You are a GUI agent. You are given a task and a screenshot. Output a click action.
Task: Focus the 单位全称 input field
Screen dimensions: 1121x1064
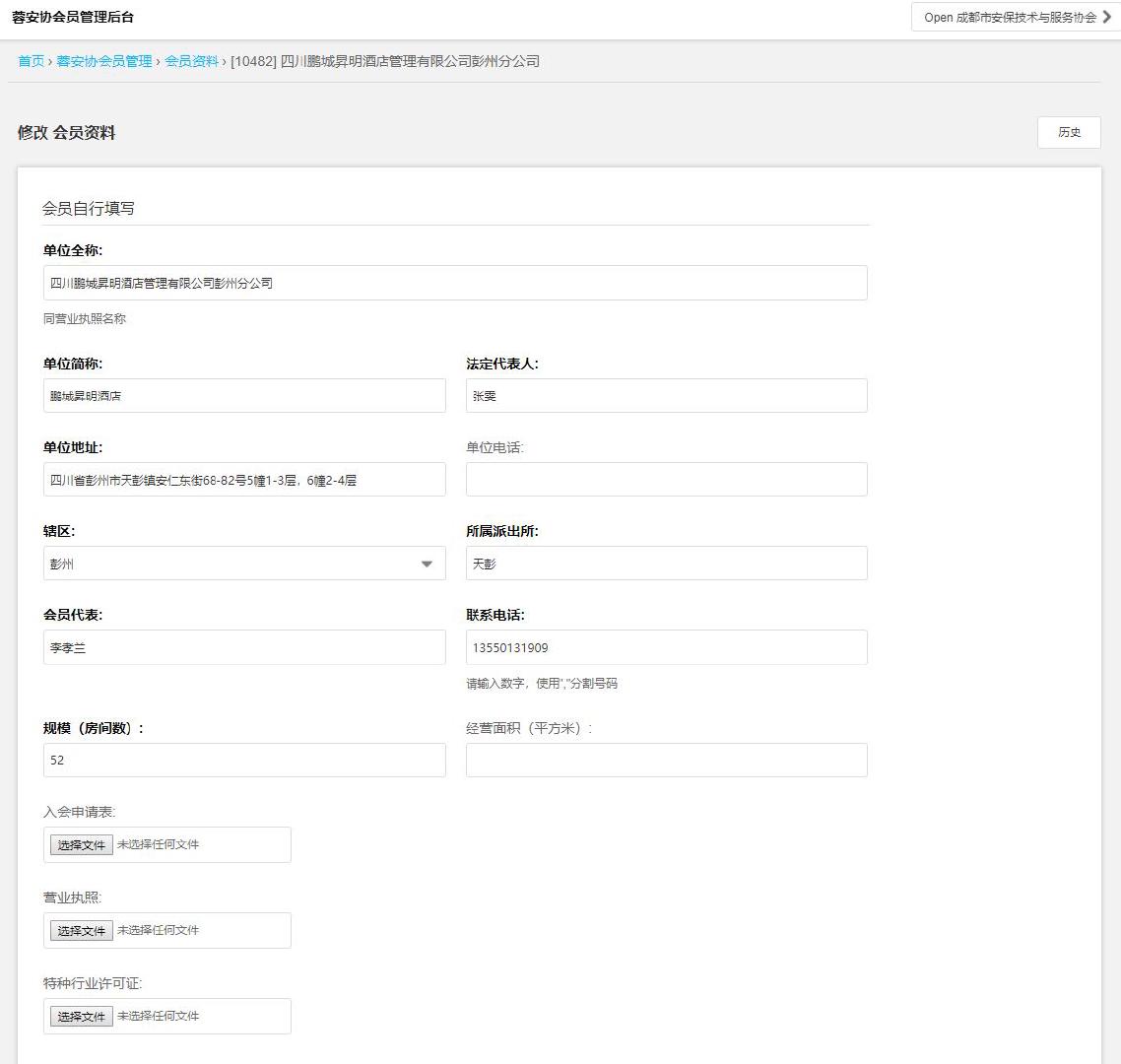tap(455, 283)
